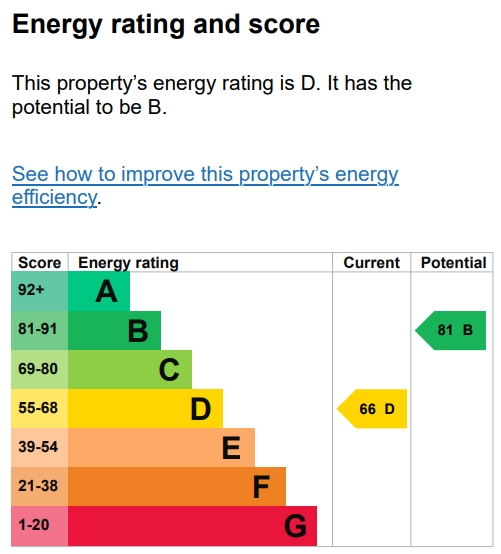Click the 69-80 score cell
Viewport: 501px width, 554px height.
click(40, 370)
